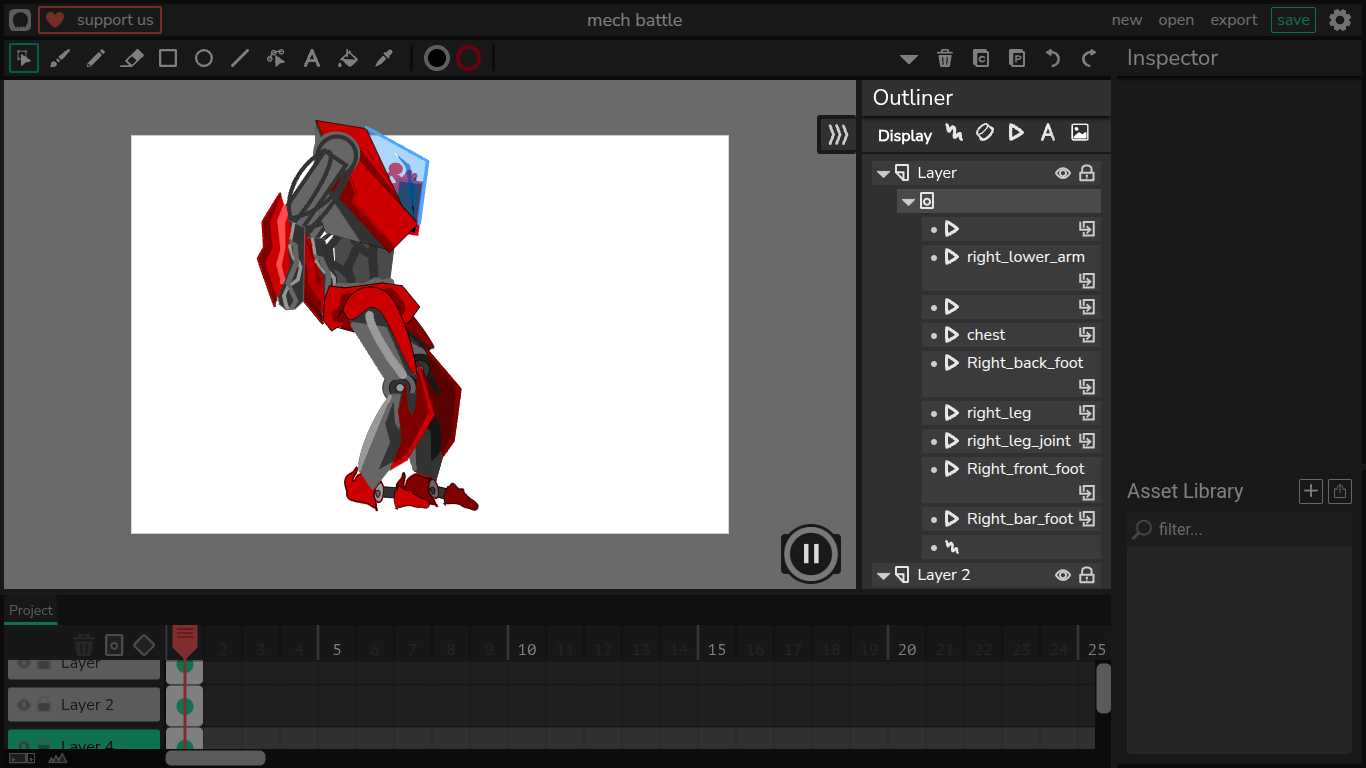Click the save button
The image size is (1366, 768).
pos(1293,20)
